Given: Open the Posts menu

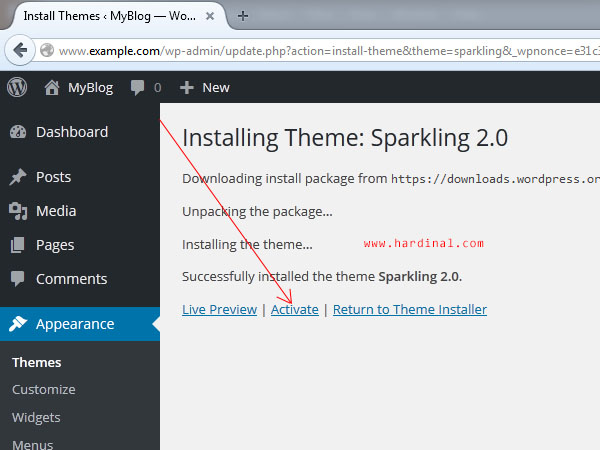Looking at the screenshot, I should (x=80, y=177).
